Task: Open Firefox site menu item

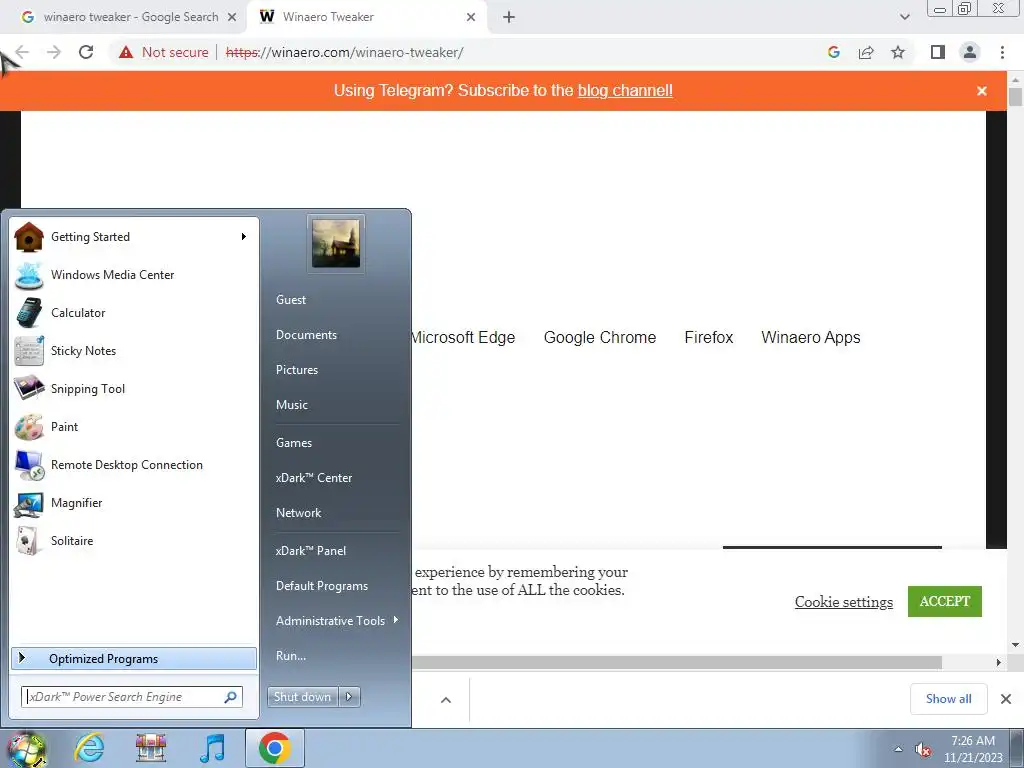Action: 709,338
